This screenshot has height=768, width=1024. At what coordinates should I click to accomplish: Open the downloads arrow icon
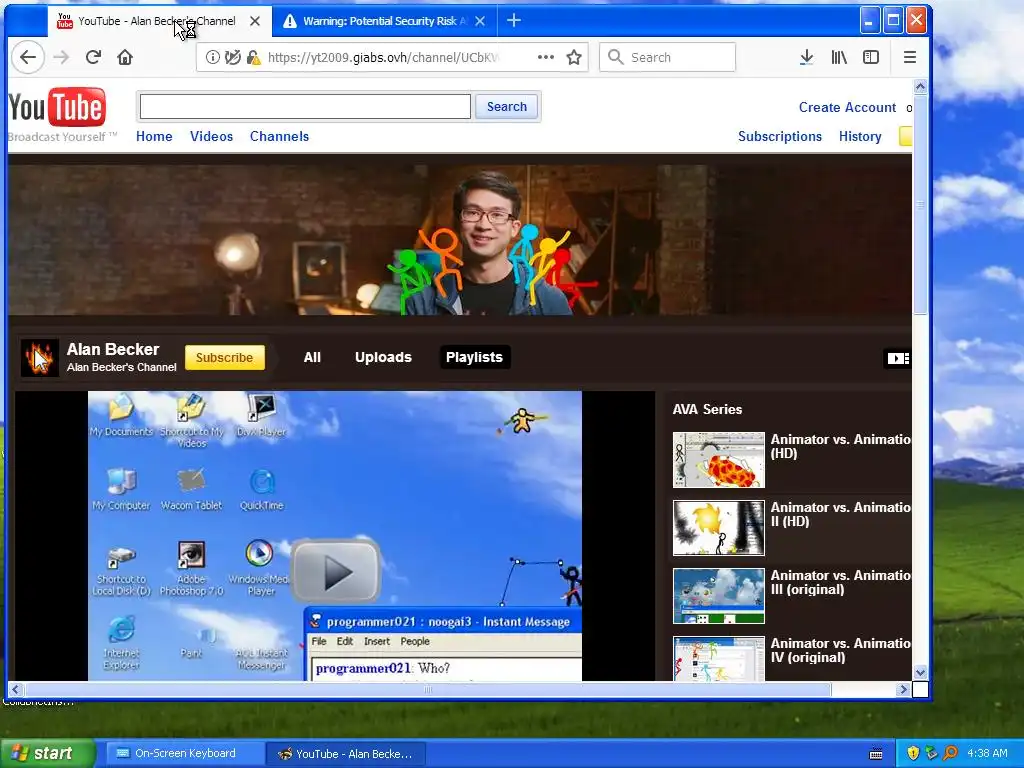807,57
